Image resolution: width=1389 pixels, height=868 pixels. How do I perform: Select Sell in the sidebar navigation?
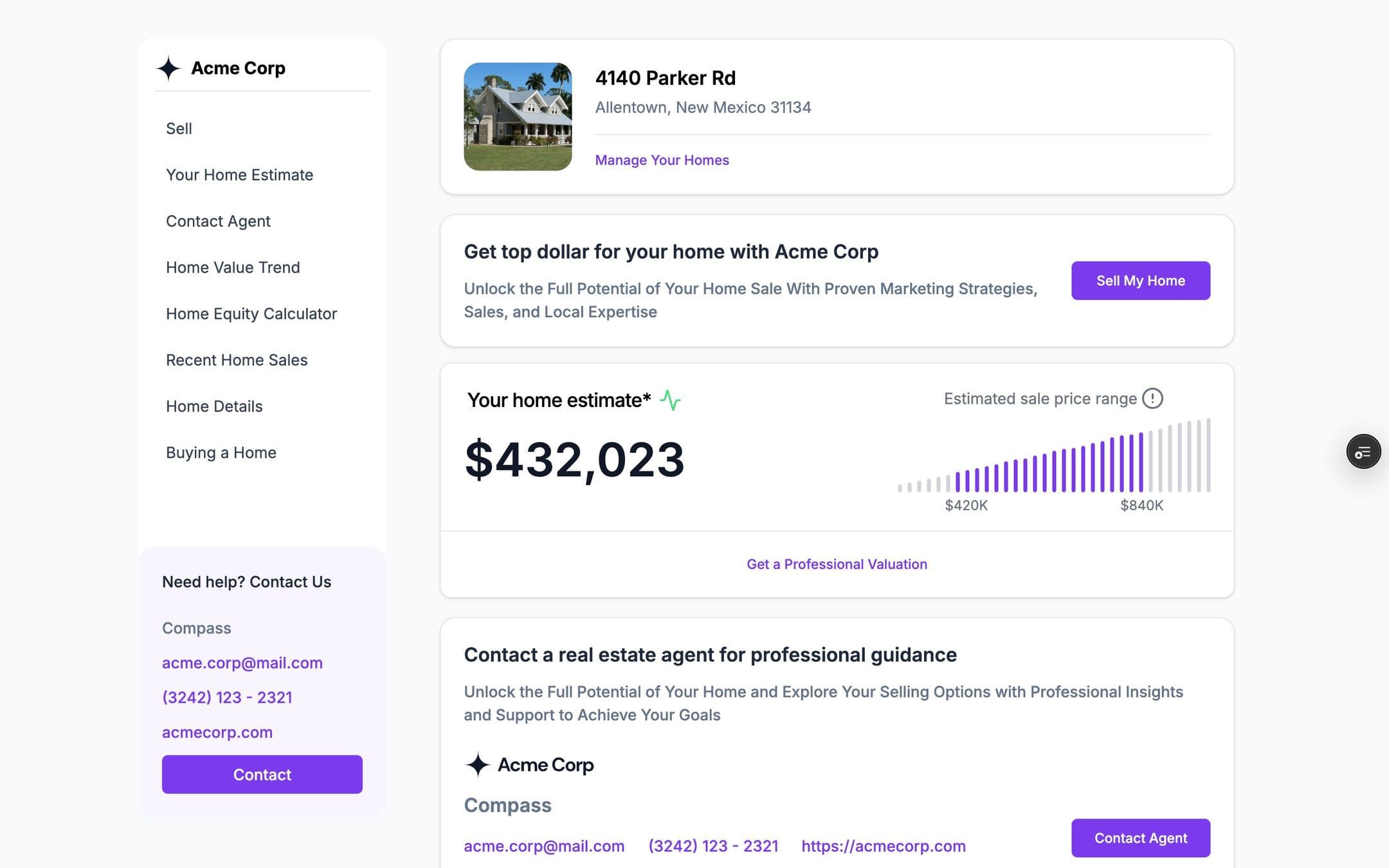(179, 129)
